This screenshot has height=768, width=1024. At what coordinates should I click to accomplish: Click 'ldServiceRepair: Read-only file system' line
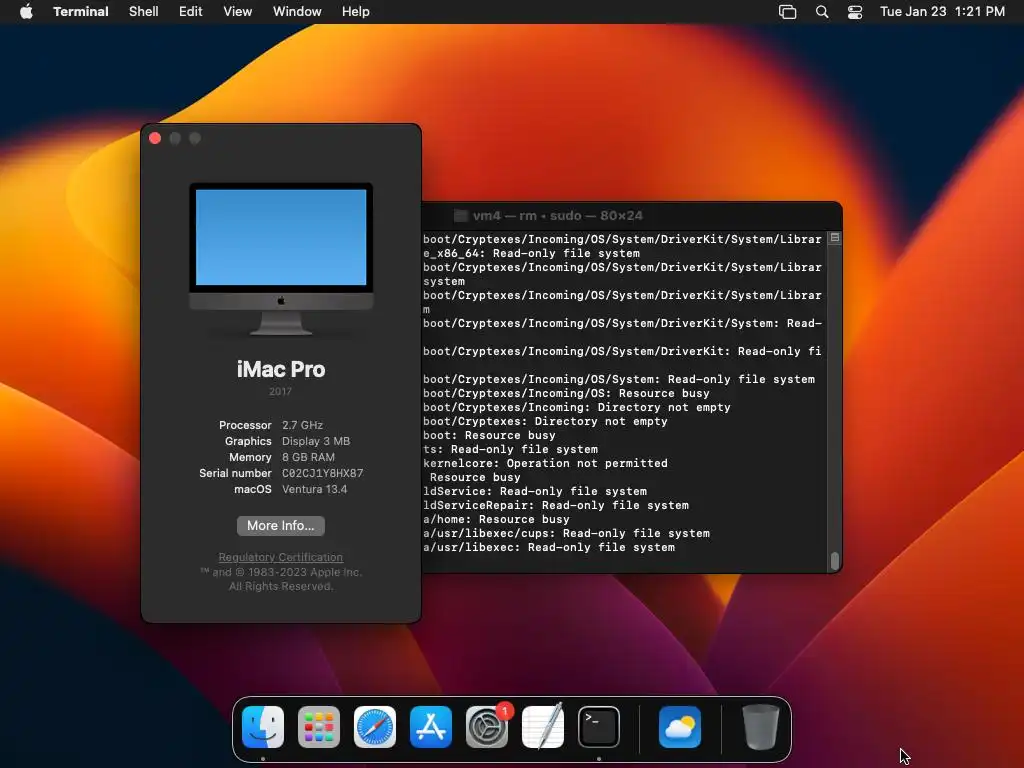coord(556,505)
